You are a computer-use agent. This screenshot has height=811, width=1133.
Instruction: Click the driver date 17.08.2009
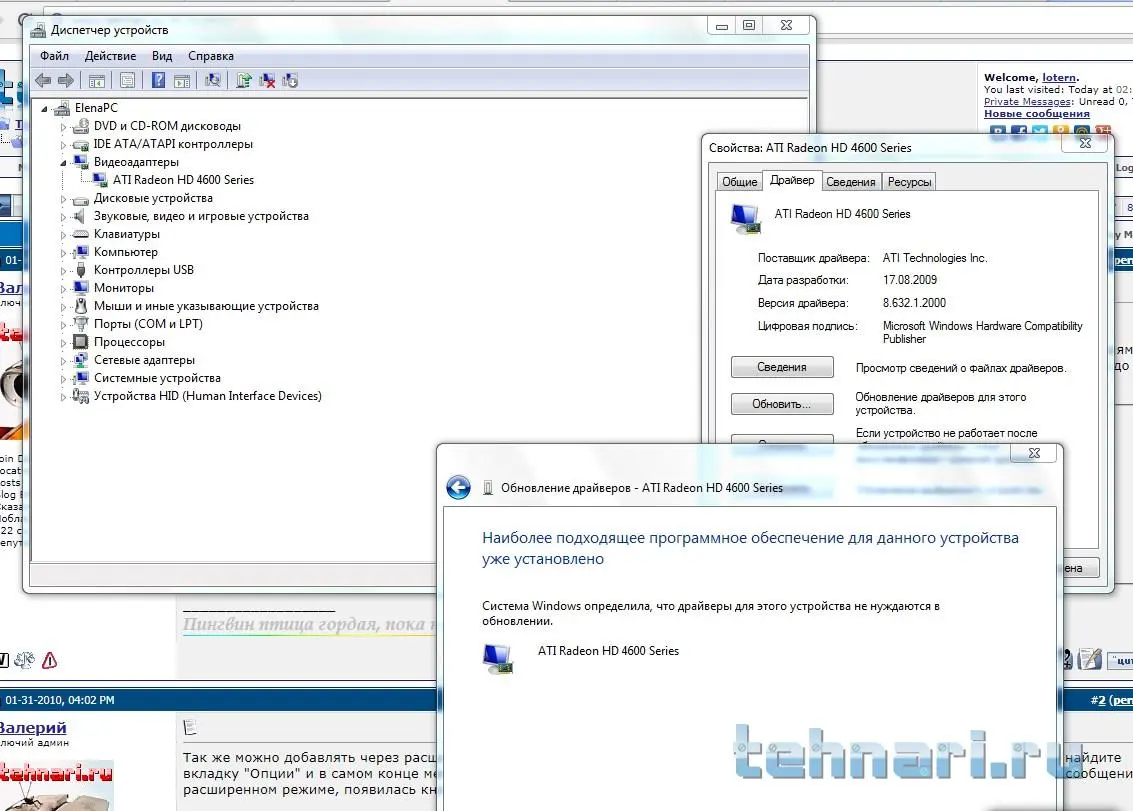point(910,280)
